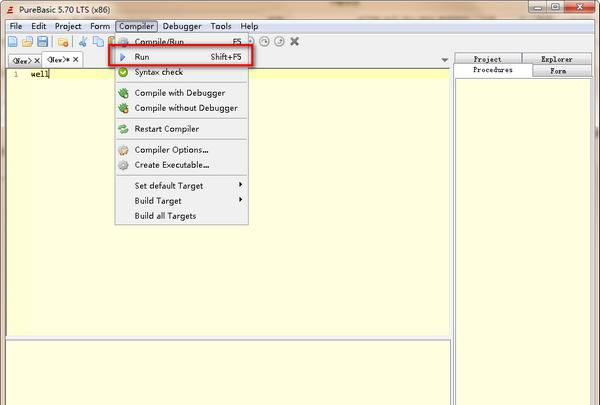Choose Compile without Debugger
This screenshot has height=405, width=600.
click(x=181, y=108)
